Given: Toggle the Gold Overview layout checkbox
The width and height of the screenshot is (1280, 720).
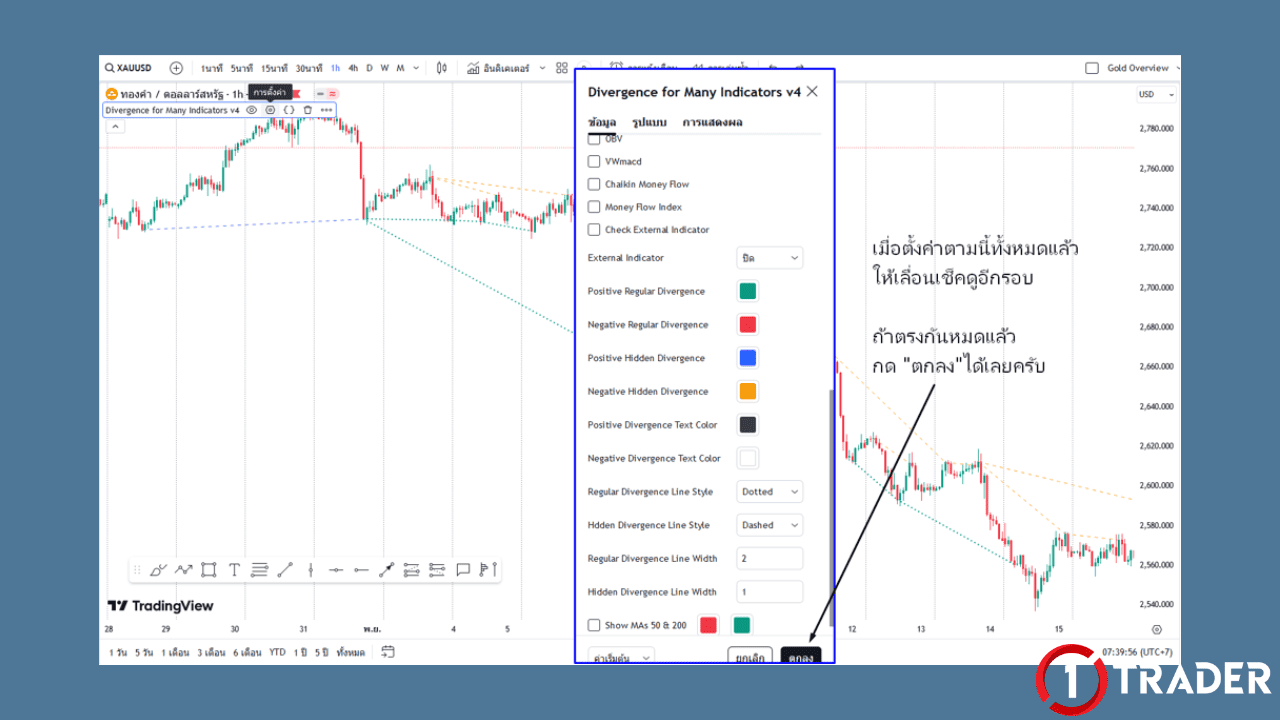Looking at the screenshot, I should click(x=1092, y=68).
